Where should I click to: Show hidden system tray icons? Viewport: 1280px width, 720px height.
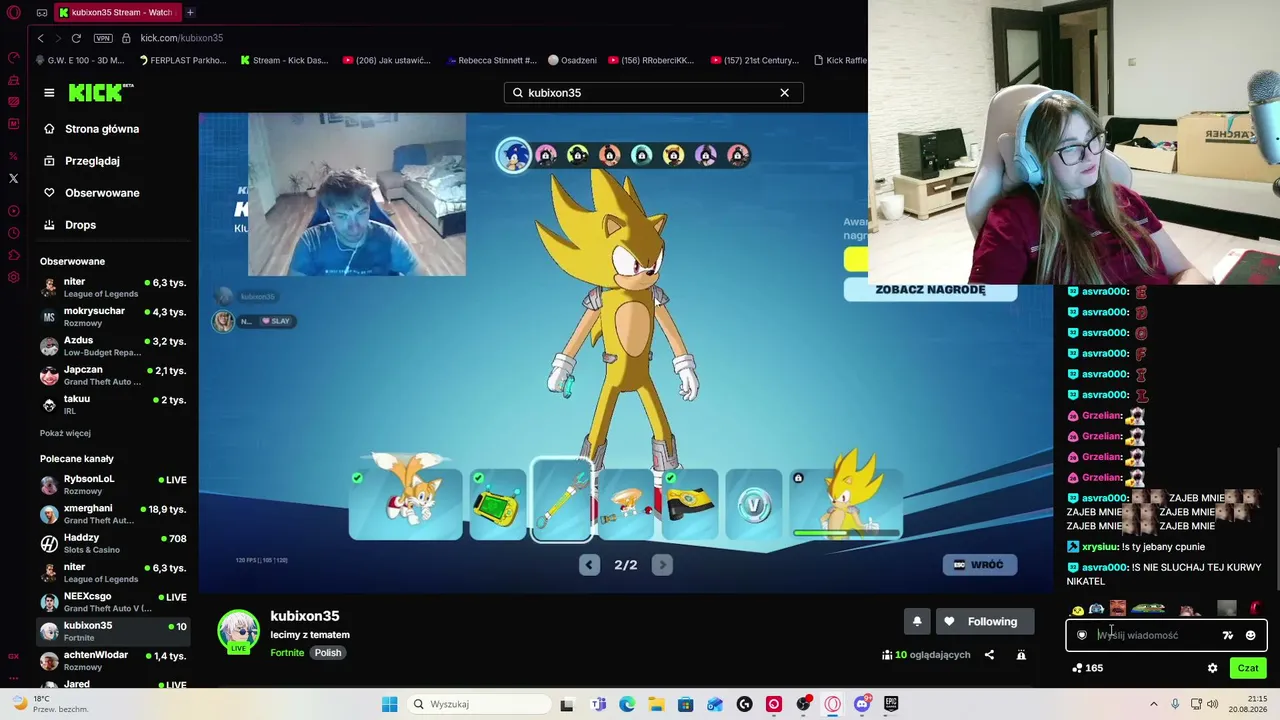click(x=1153, y=704)
